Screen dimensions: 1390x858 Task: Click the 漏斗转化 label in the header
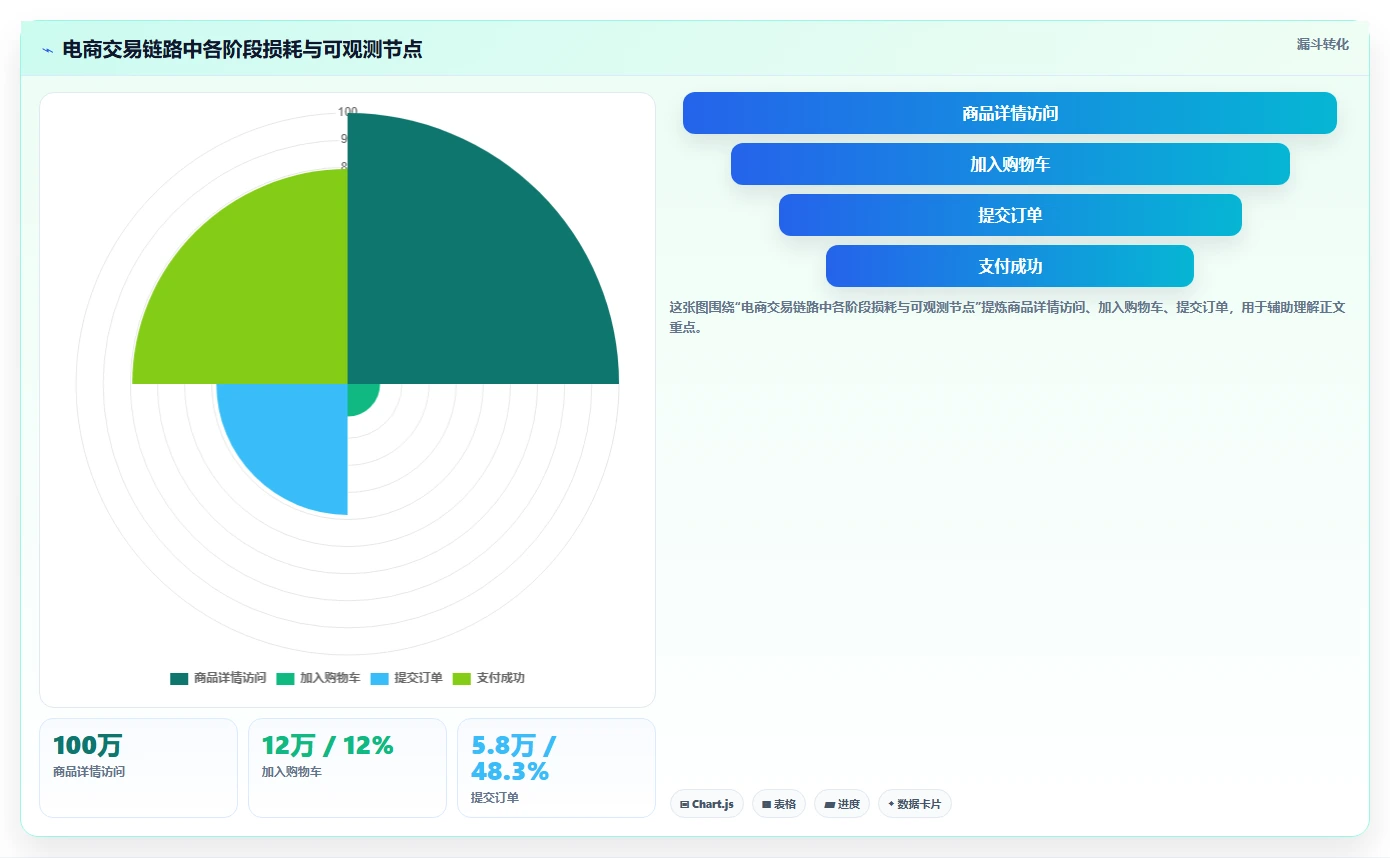pyautogui.click(x=1322, y=44)
